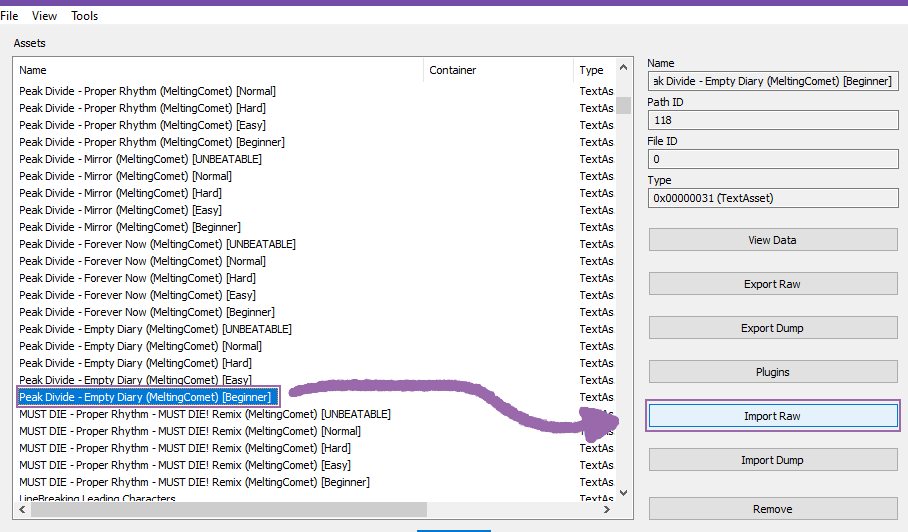The width and height of the screenshot is (908, 532).
Task: Click the vertical scrollbar down arrow
Action: pyautogui.click(x=624, y=492)
